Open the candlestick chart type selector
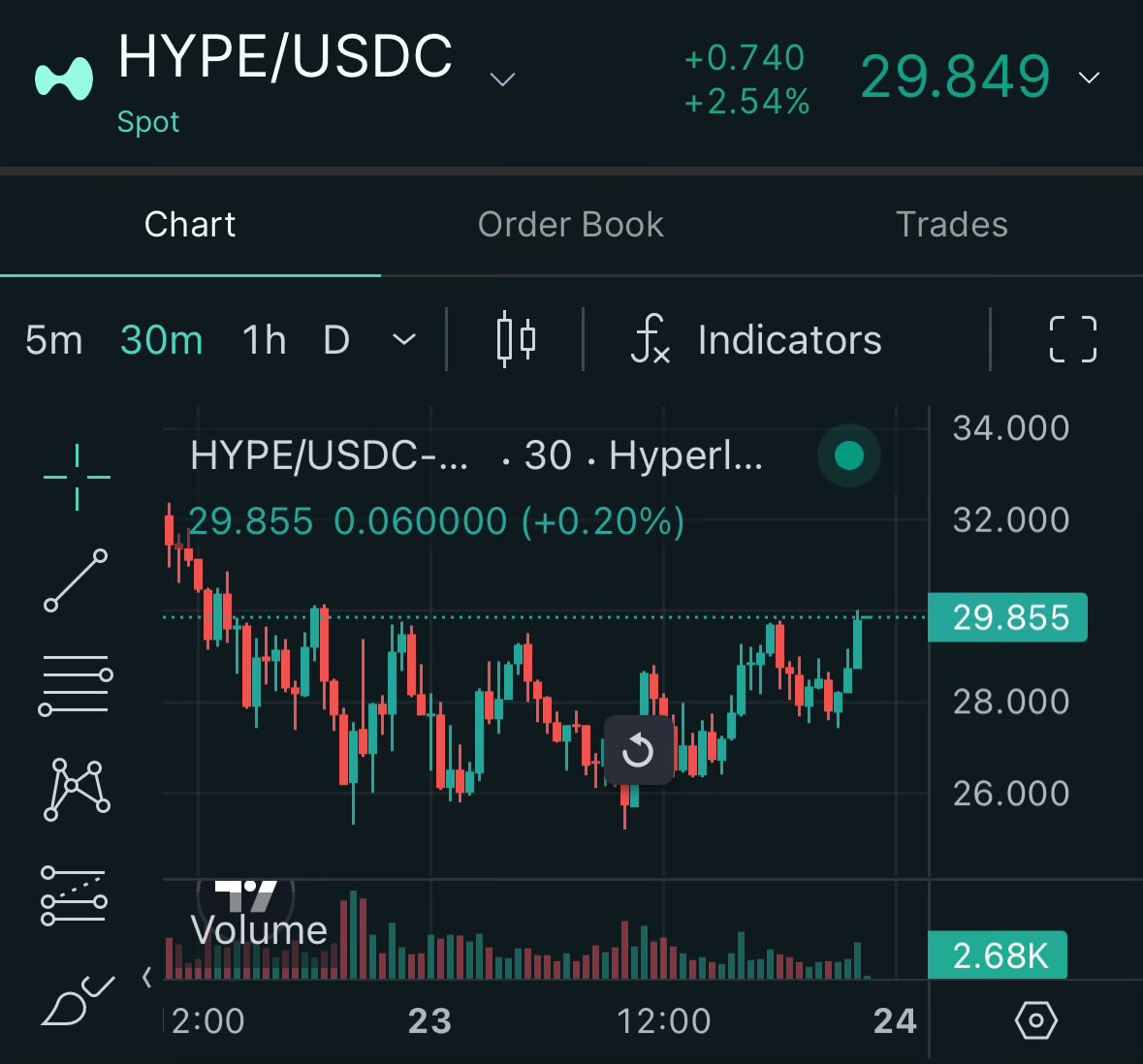1143x1064 pixels. (x=516, y=339)
